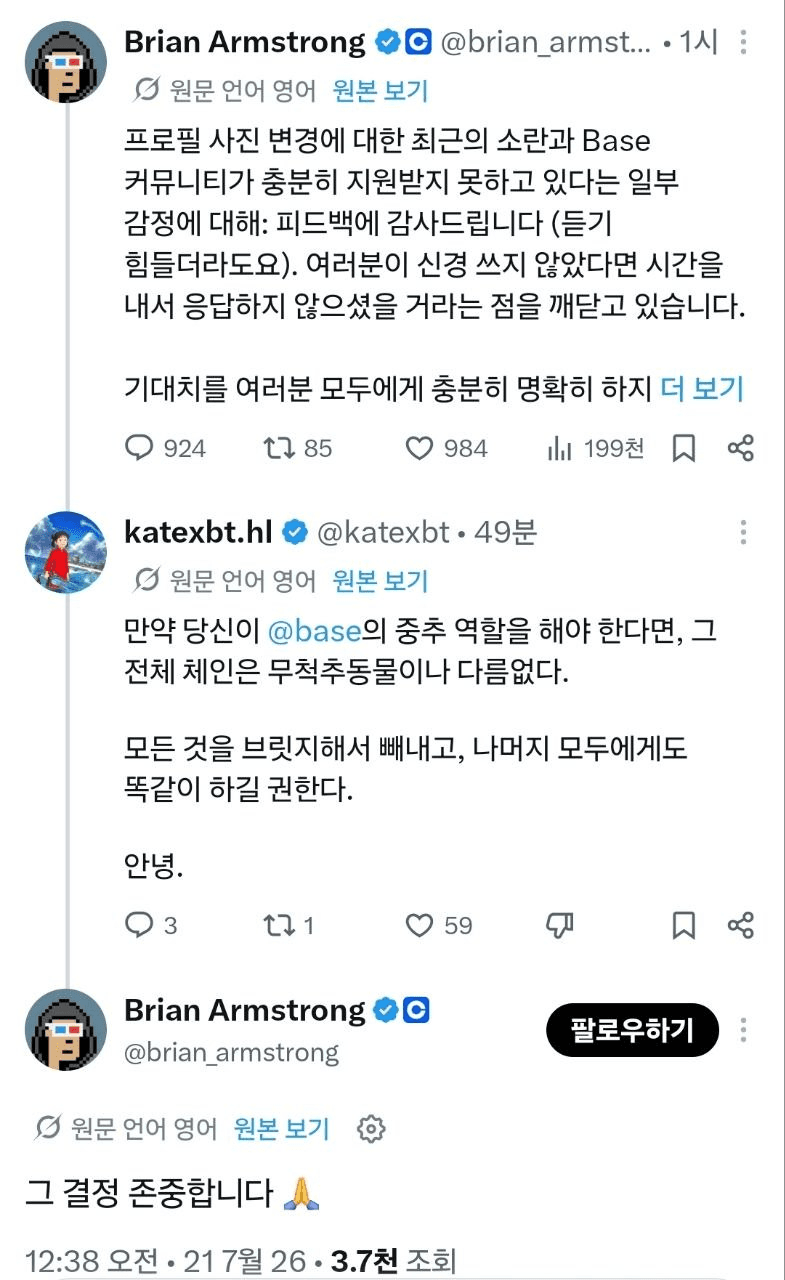785x1280 pixels.
Task: Retweet the katexbt.hl tweet
Action: (277, 925)
